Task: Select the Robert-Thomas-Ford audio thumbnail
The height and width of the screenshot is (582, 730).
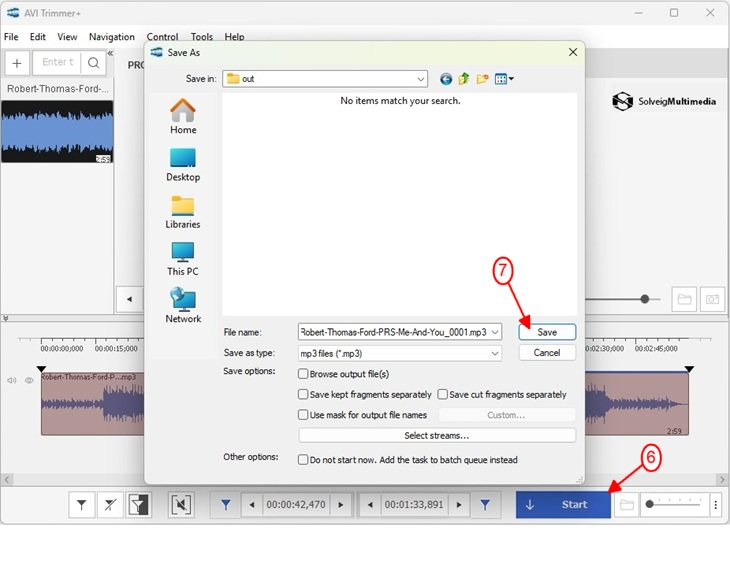Action: (57, 132)
